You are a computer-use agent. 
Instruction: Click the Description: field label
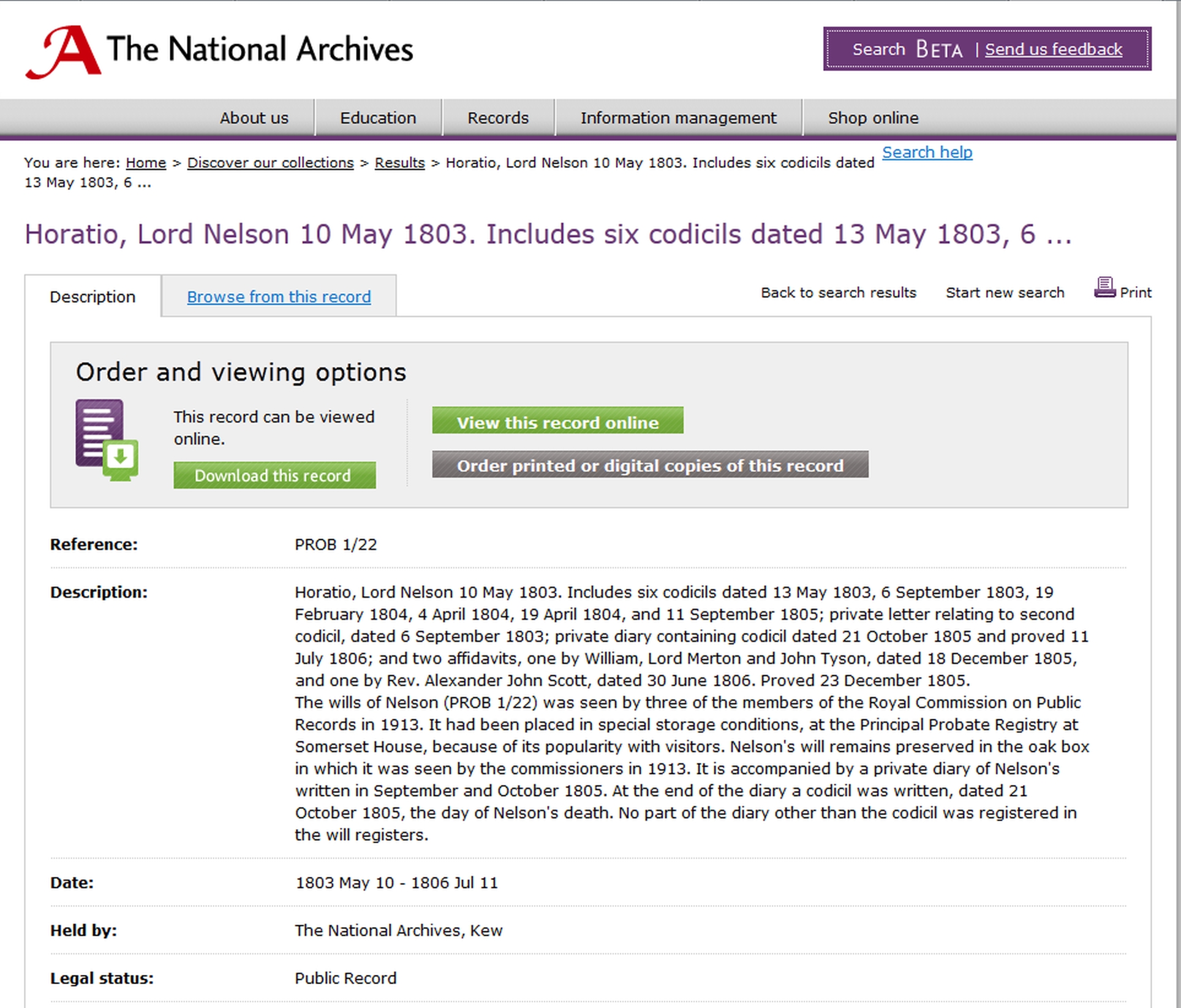point(99,592)
